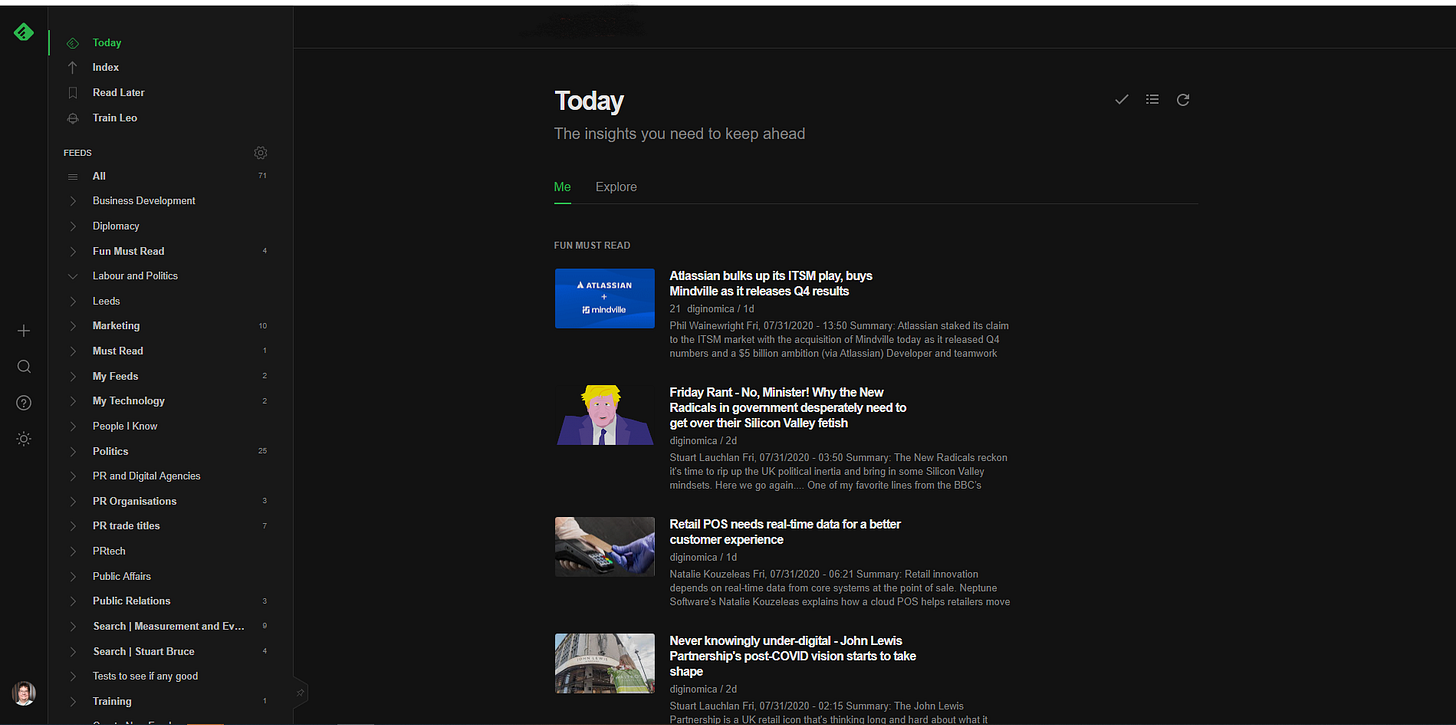Image resolution: width=1456 pixels, height=725 pixels.
Task: Collapse the Labour and Politics folder
Action: point(72,276)
